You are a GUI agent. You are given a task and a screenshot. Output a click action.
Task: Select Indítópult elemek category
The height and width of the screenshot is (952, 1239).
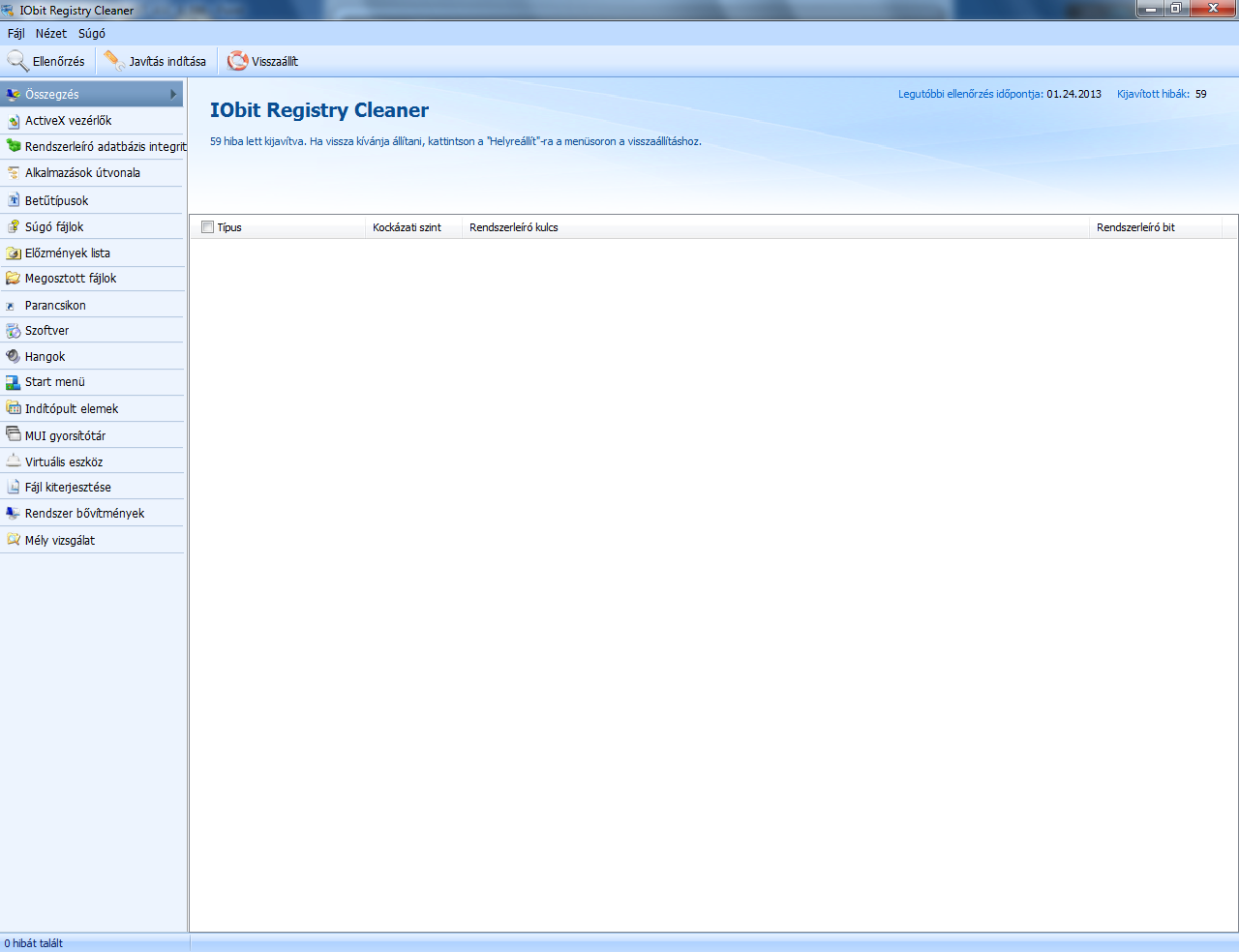[x=93, y=408]
